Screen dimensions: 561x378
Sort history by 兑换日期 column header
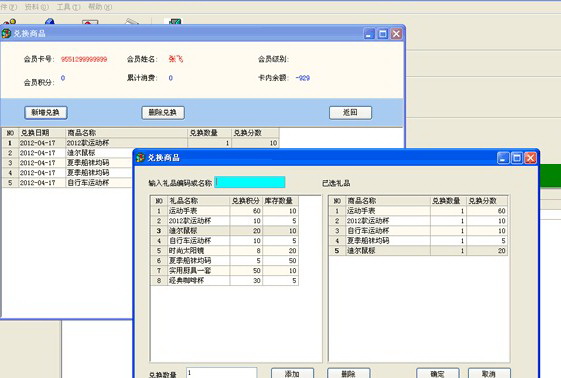pos(42,133)
